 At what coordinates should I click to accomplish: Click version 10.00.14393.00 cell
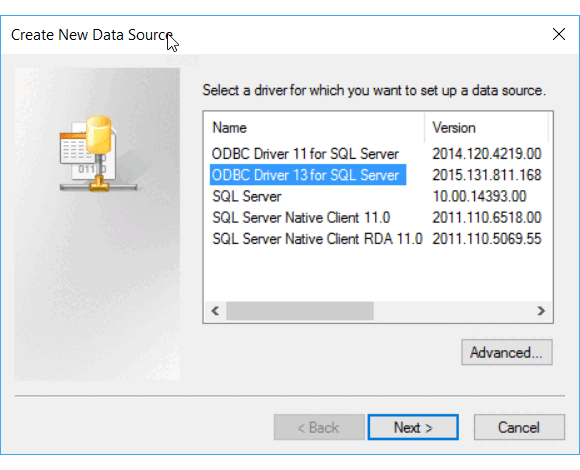point(479,196)
